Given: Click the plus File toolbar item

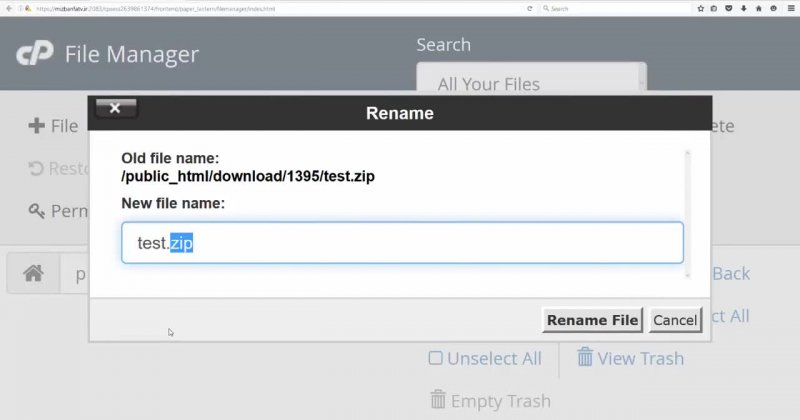Looking at the screenshot, I should point(37,126).
